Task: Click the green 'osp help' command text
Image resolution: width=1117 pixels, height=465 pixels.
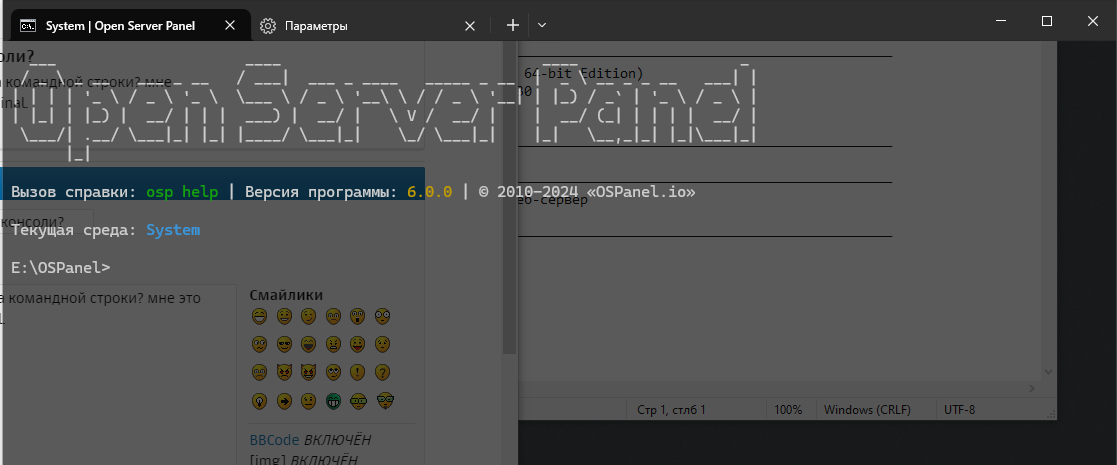Action: pyautogui.click(x=182, y=192)
